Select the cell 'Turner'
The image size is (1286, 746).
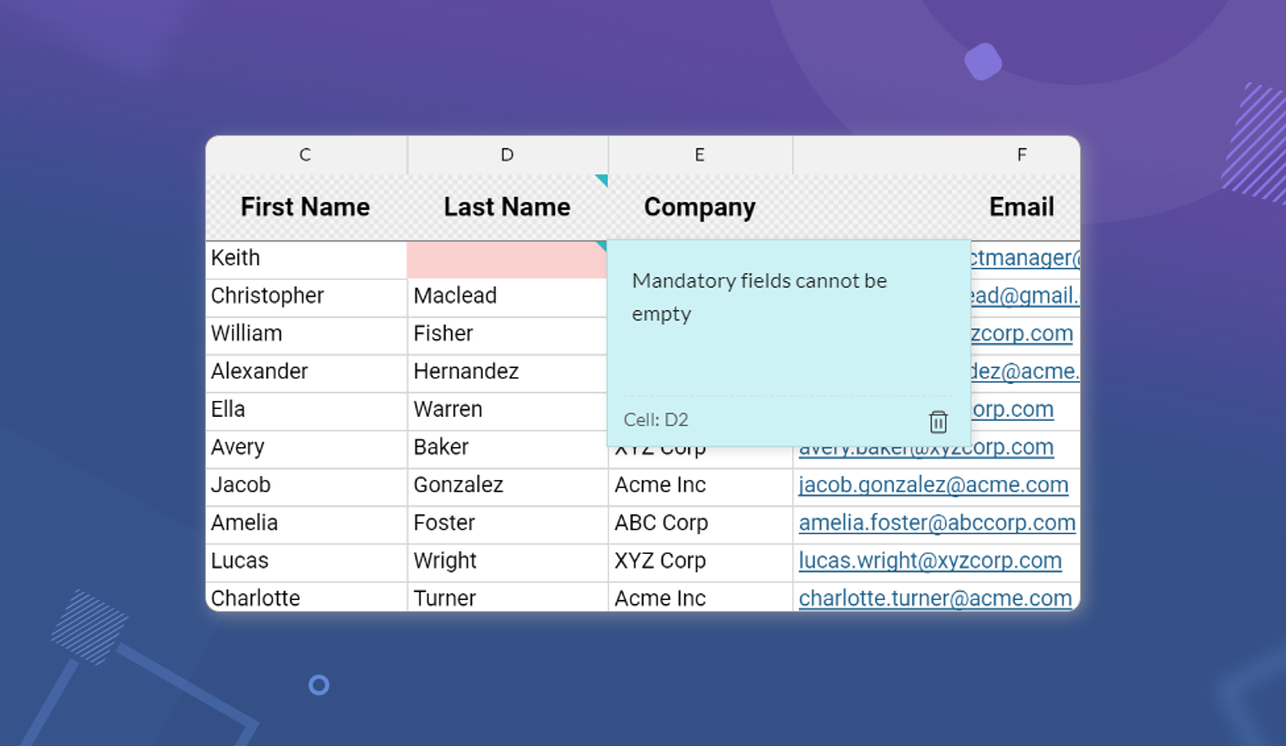click(508, 598)
